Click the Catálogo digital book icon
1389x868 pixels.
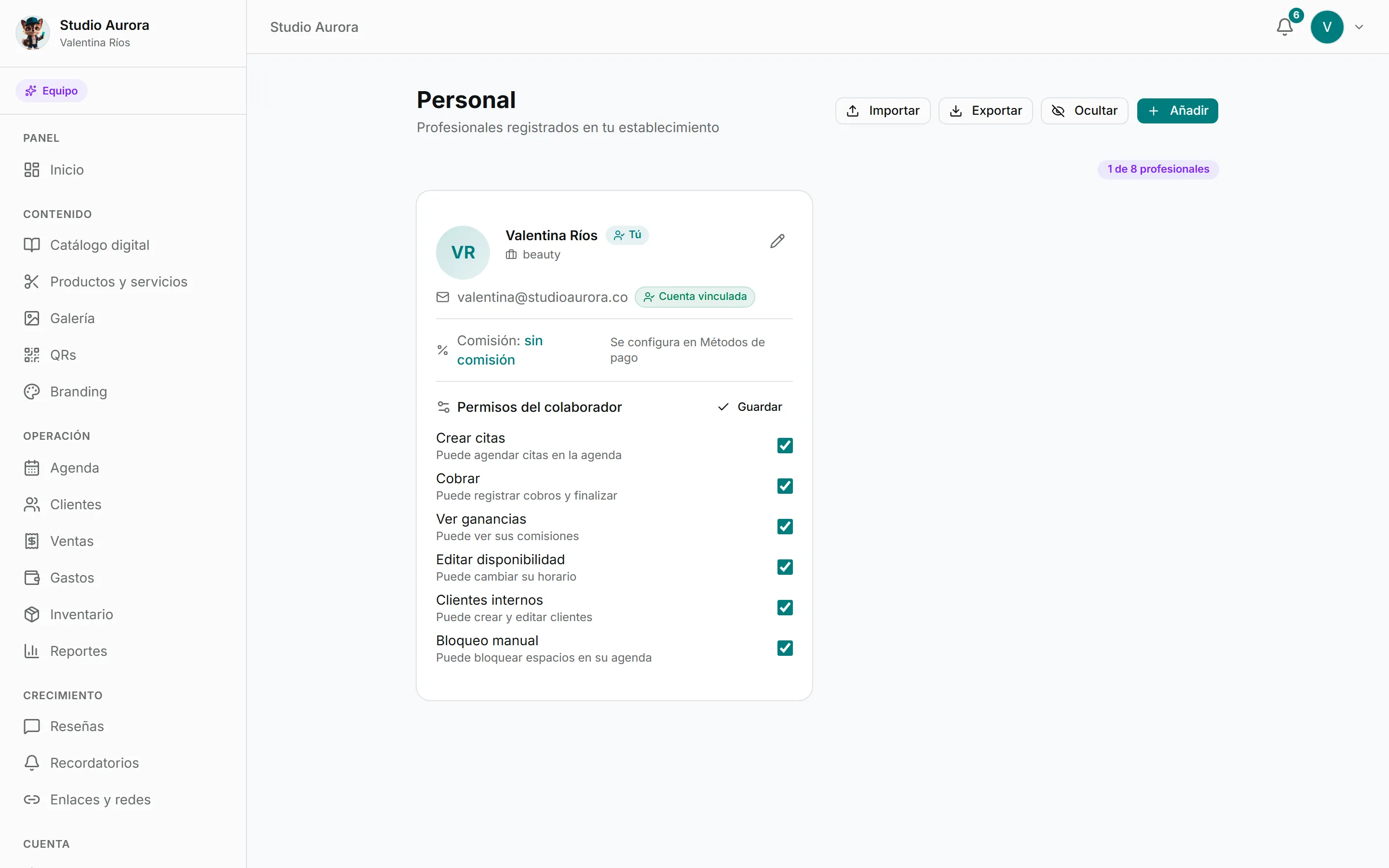[x=31, y=245]
